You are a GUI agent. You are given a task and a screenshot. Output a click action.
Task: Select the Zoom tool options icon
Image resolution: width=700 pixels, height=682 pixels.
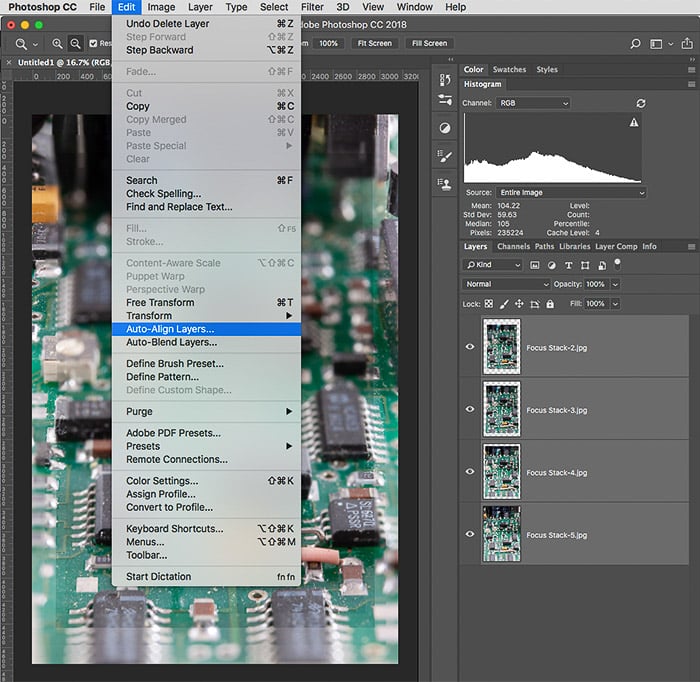pos(21,44)
